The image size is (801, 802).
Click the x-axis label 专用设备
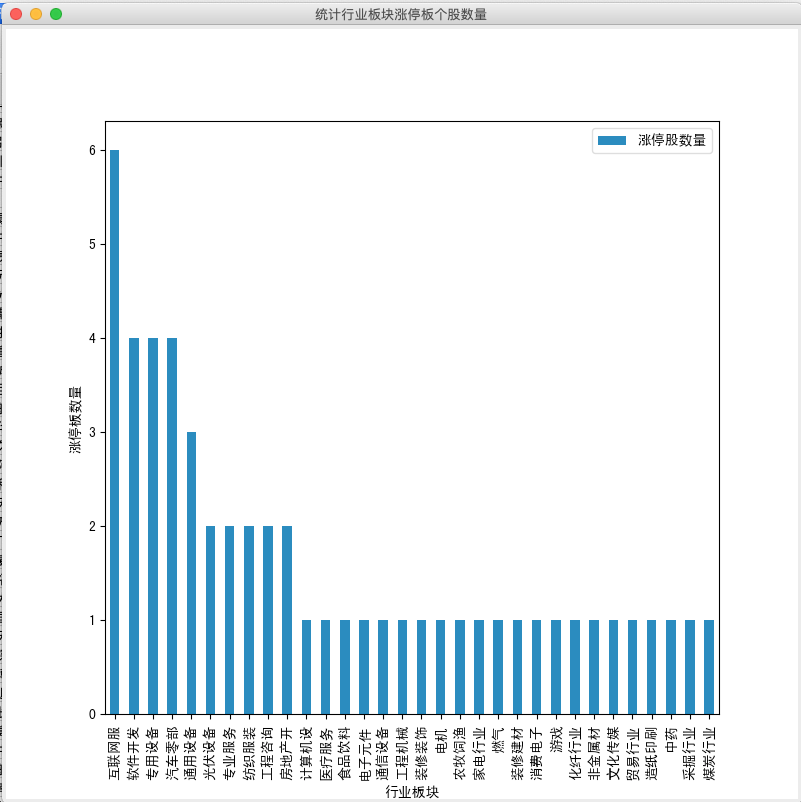click(153, 753)
